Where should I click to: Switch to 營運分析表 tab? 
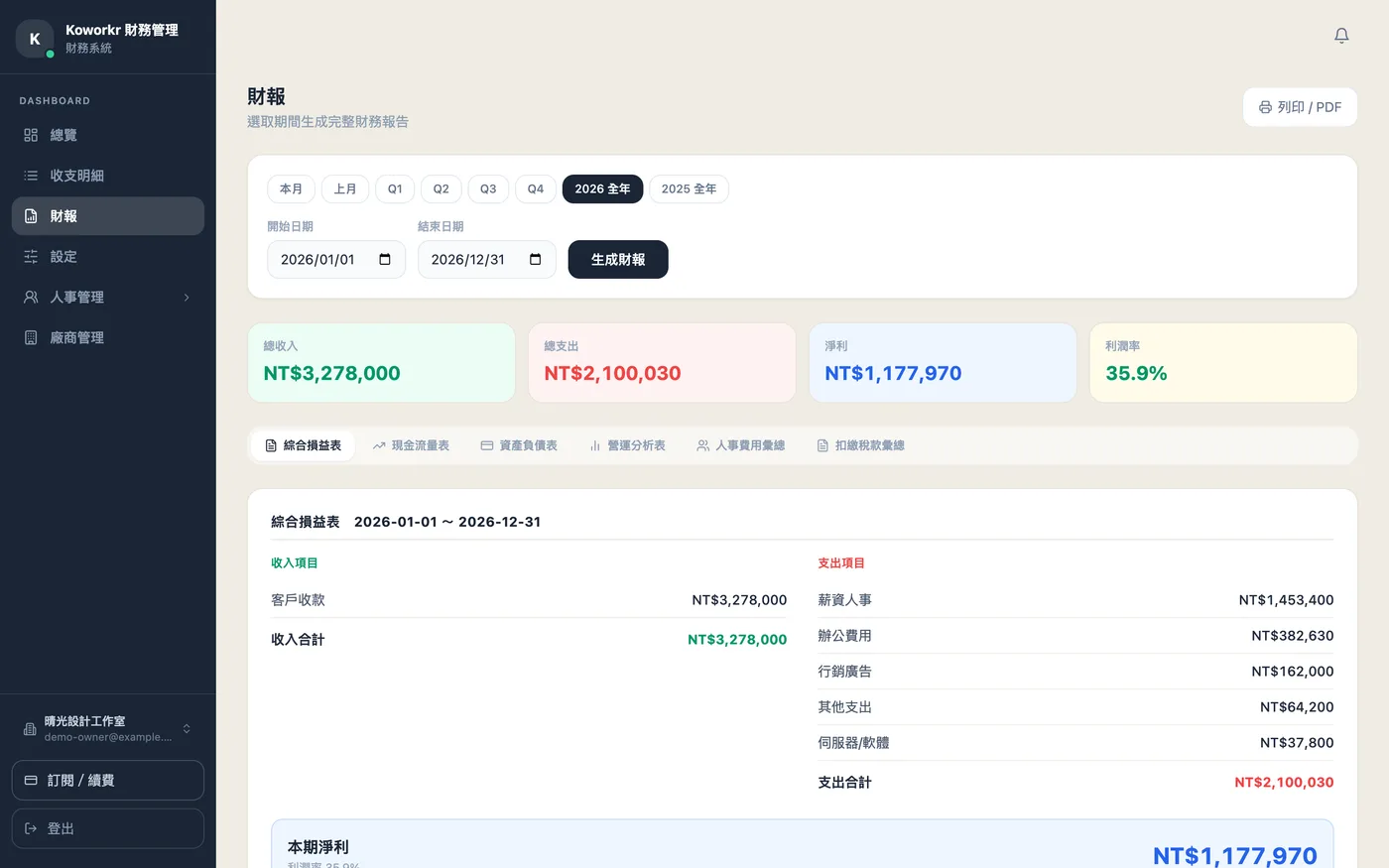[627, 445]
